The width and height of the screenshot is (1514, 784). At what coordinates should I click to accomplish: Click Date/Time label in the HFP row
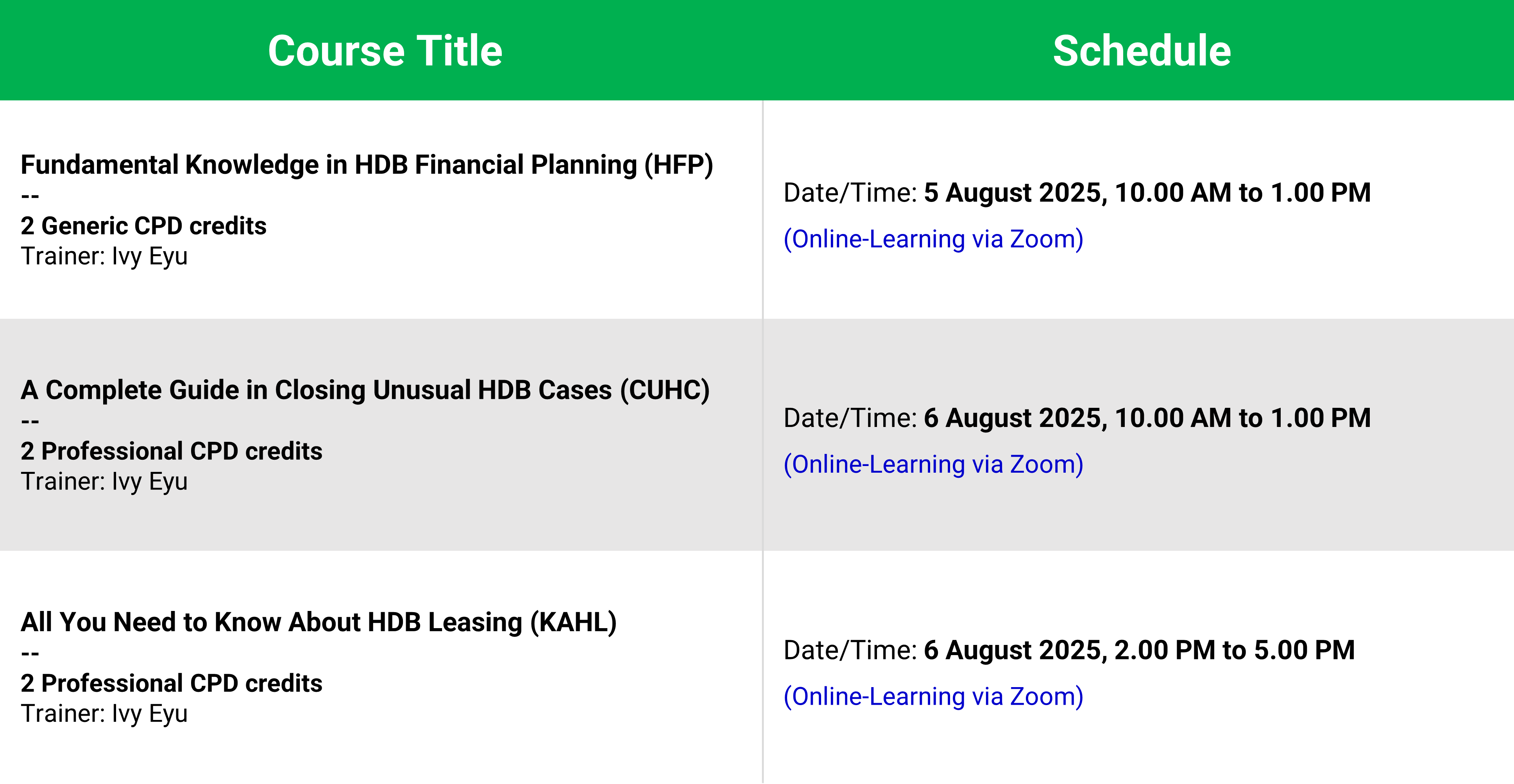pos(850,193)
